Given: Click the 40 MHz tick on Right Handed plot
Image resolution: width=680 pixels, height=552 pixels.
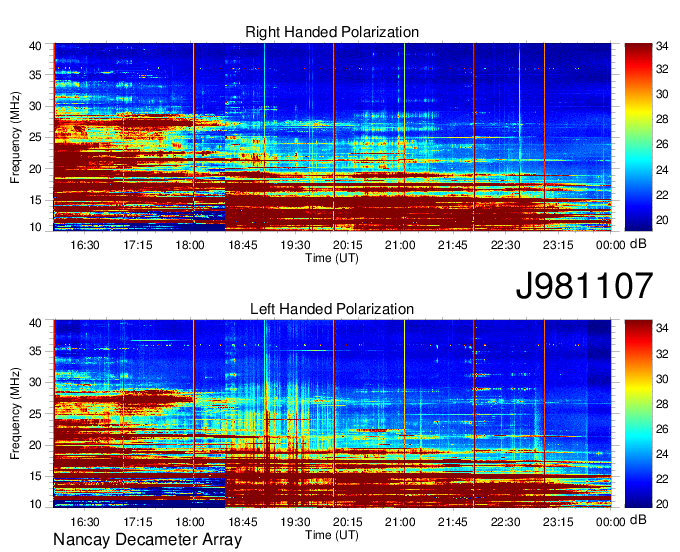Looking at the screenshot, I should click(x=35, y=46).
